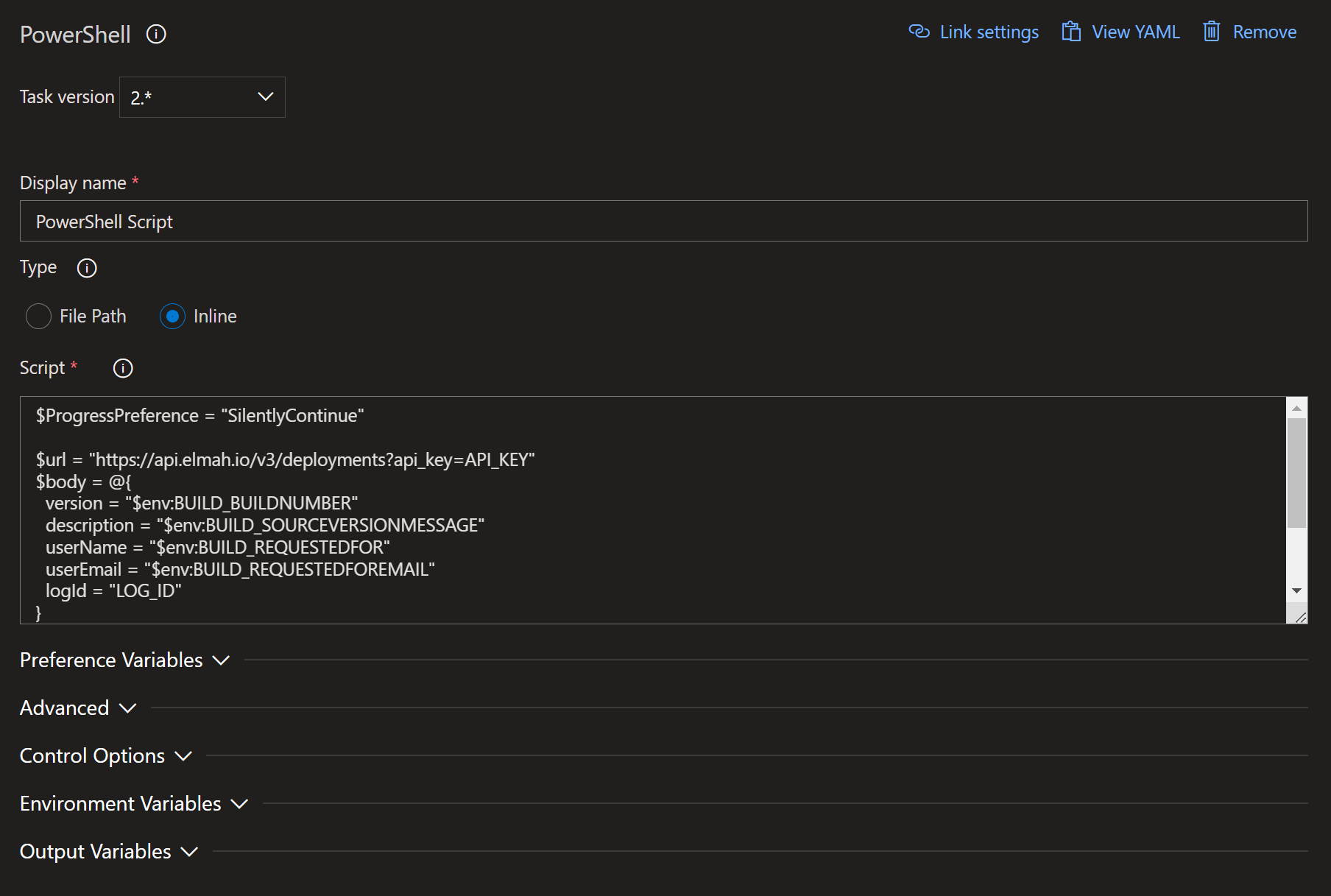
Task: Click the version BUILD_BUILDNUMBER script line
Action: pos(202,504)
